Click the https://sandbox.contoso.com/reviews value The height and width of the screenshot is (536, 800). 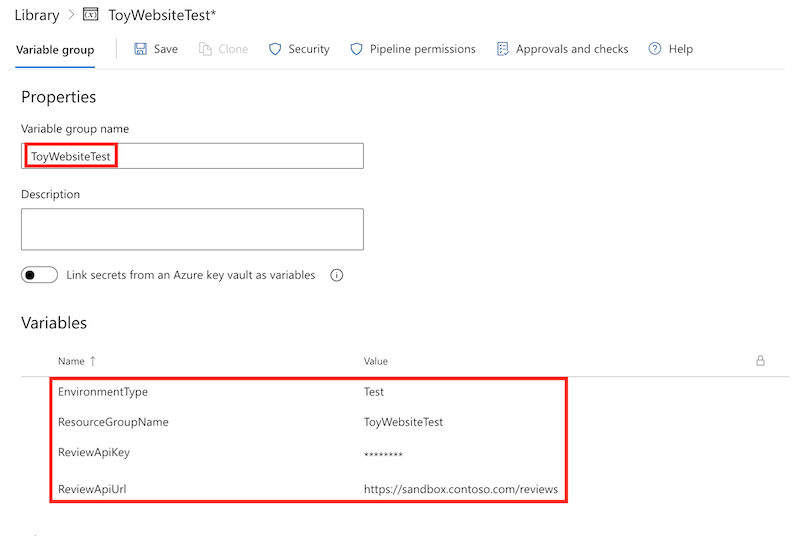461,489
